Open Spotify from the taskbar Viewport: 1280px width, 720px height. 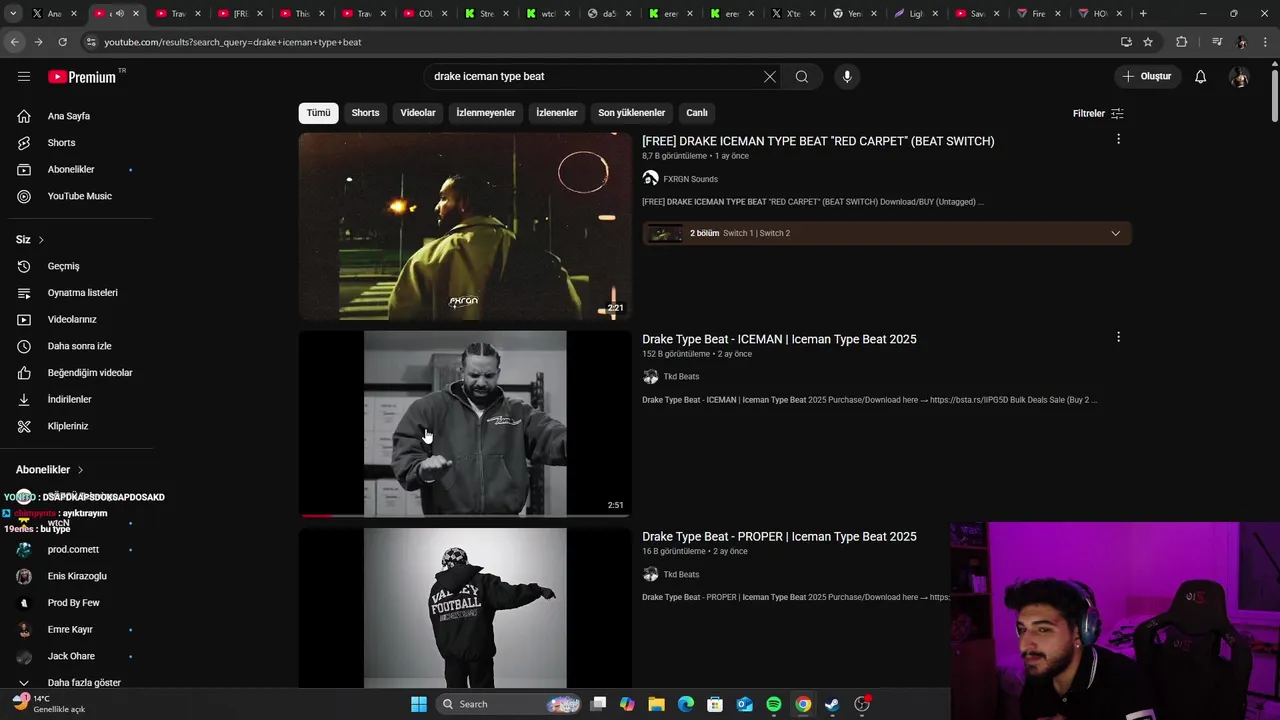774,704
